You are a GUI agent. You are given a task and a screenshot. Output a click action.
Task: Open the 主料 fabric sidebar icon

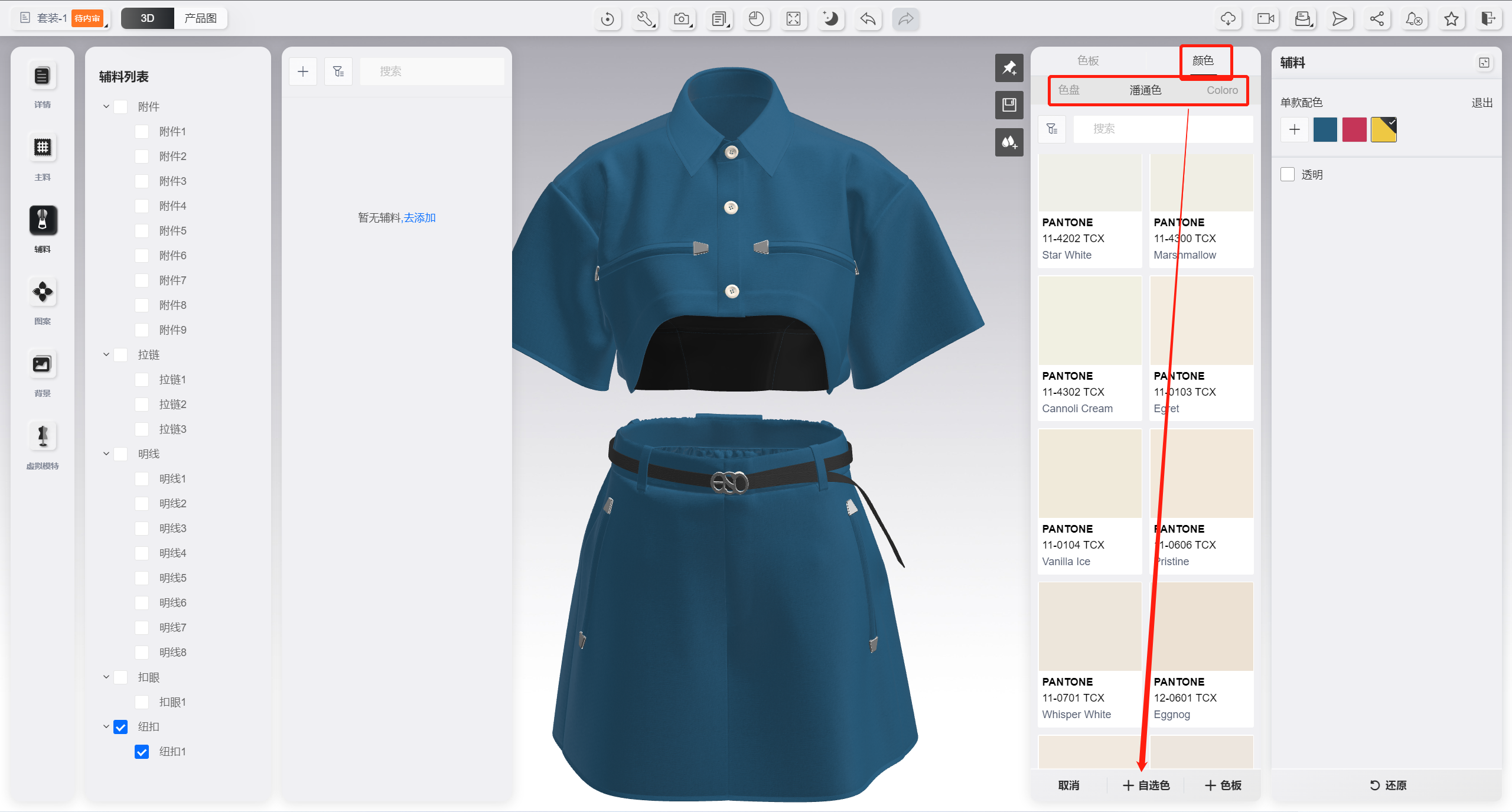(43, 148)
